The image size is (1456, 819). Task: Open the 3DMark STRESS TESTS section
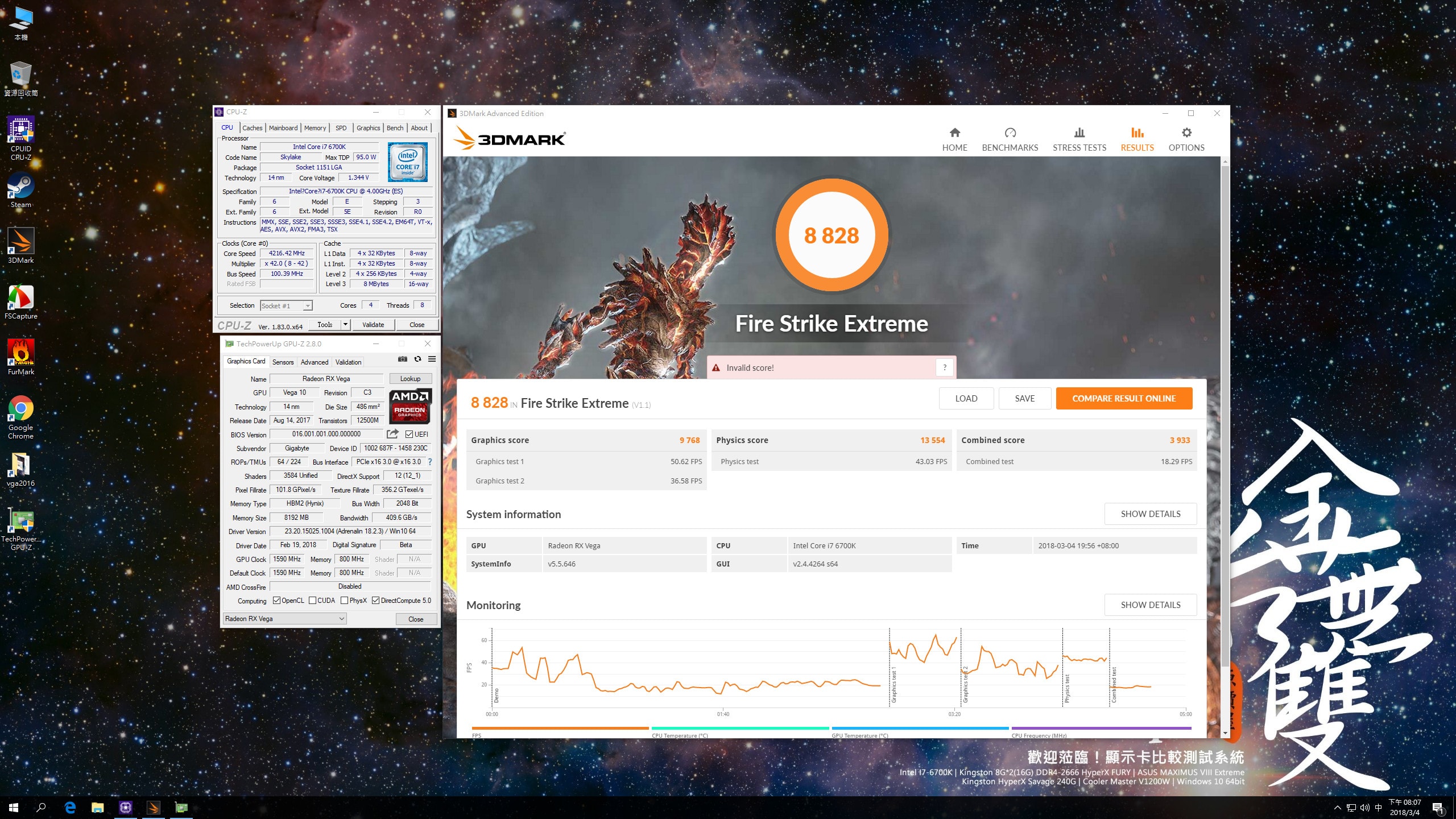coord(1079,139)
